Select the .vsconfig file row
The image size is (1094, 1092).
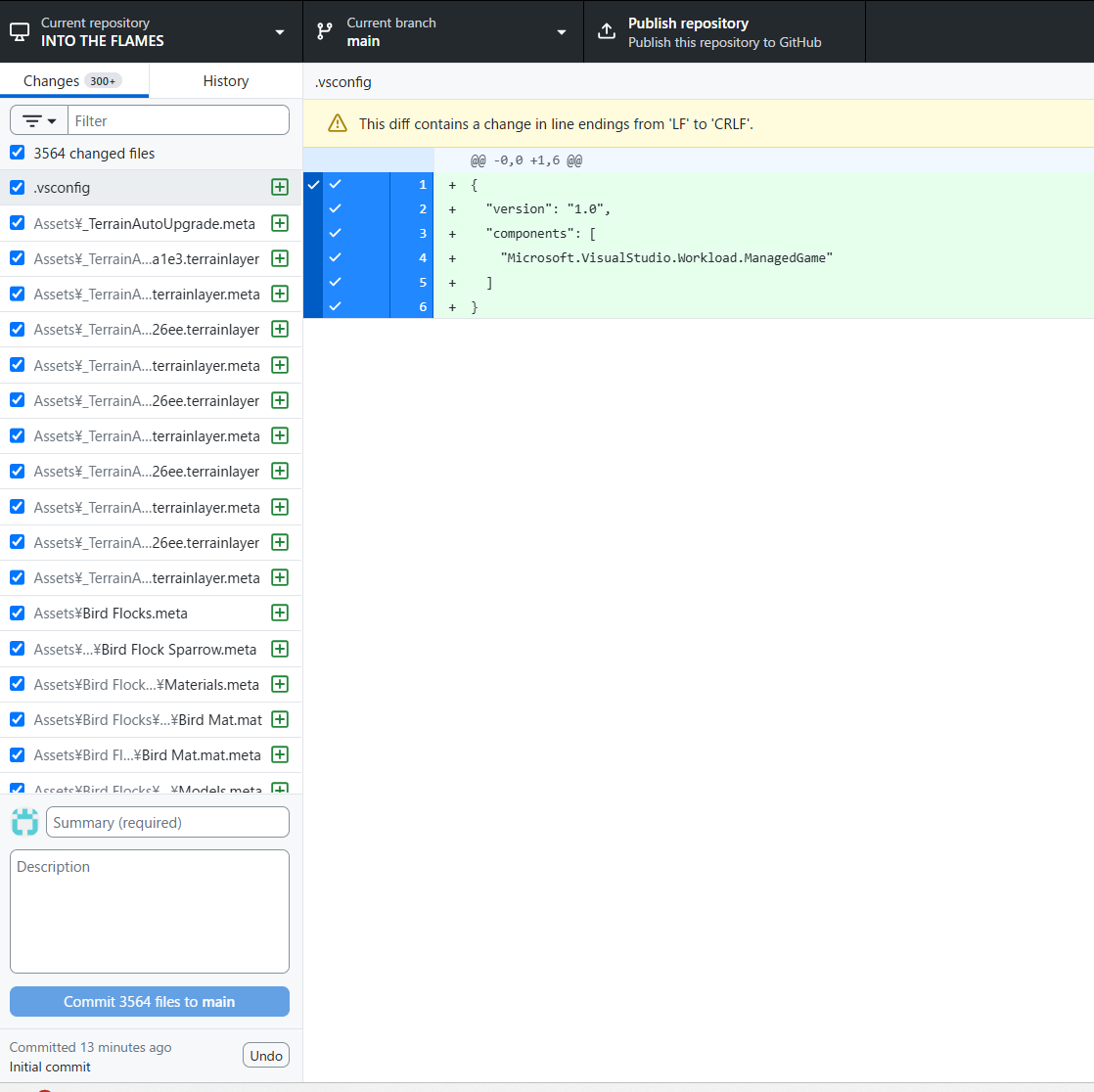151,187
